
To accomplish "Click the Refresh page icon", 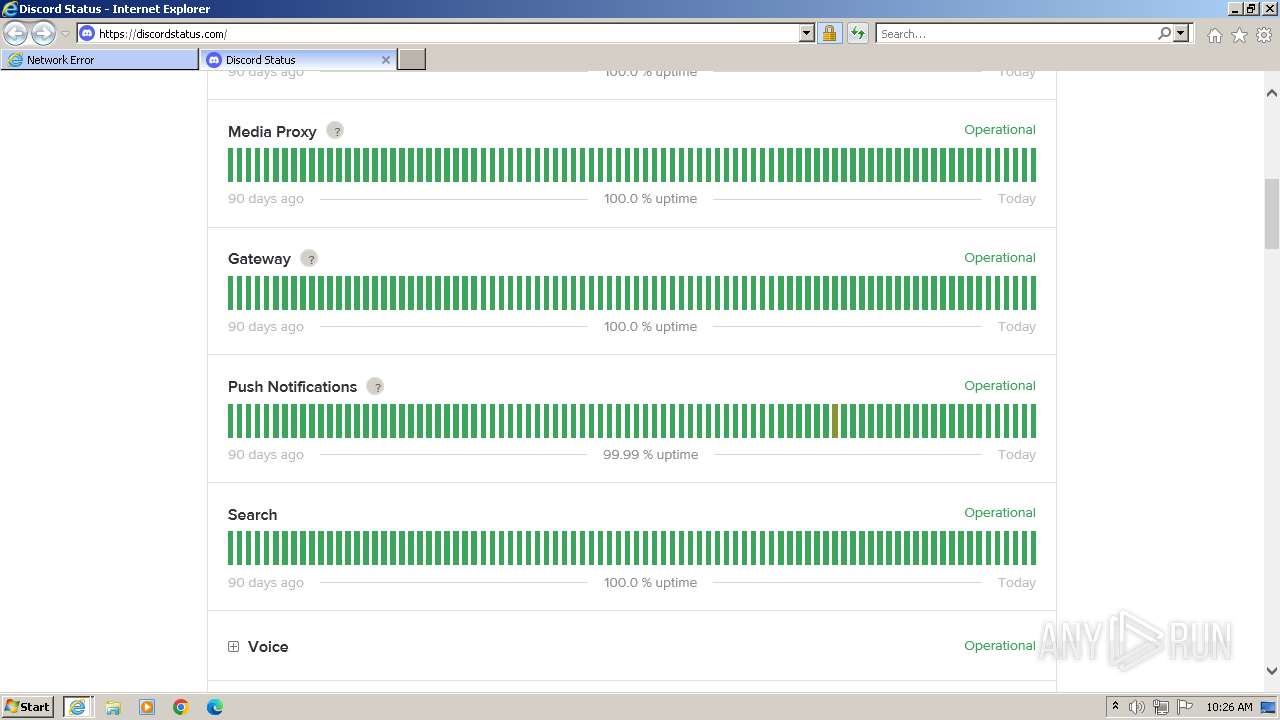I will coord(858,34).
